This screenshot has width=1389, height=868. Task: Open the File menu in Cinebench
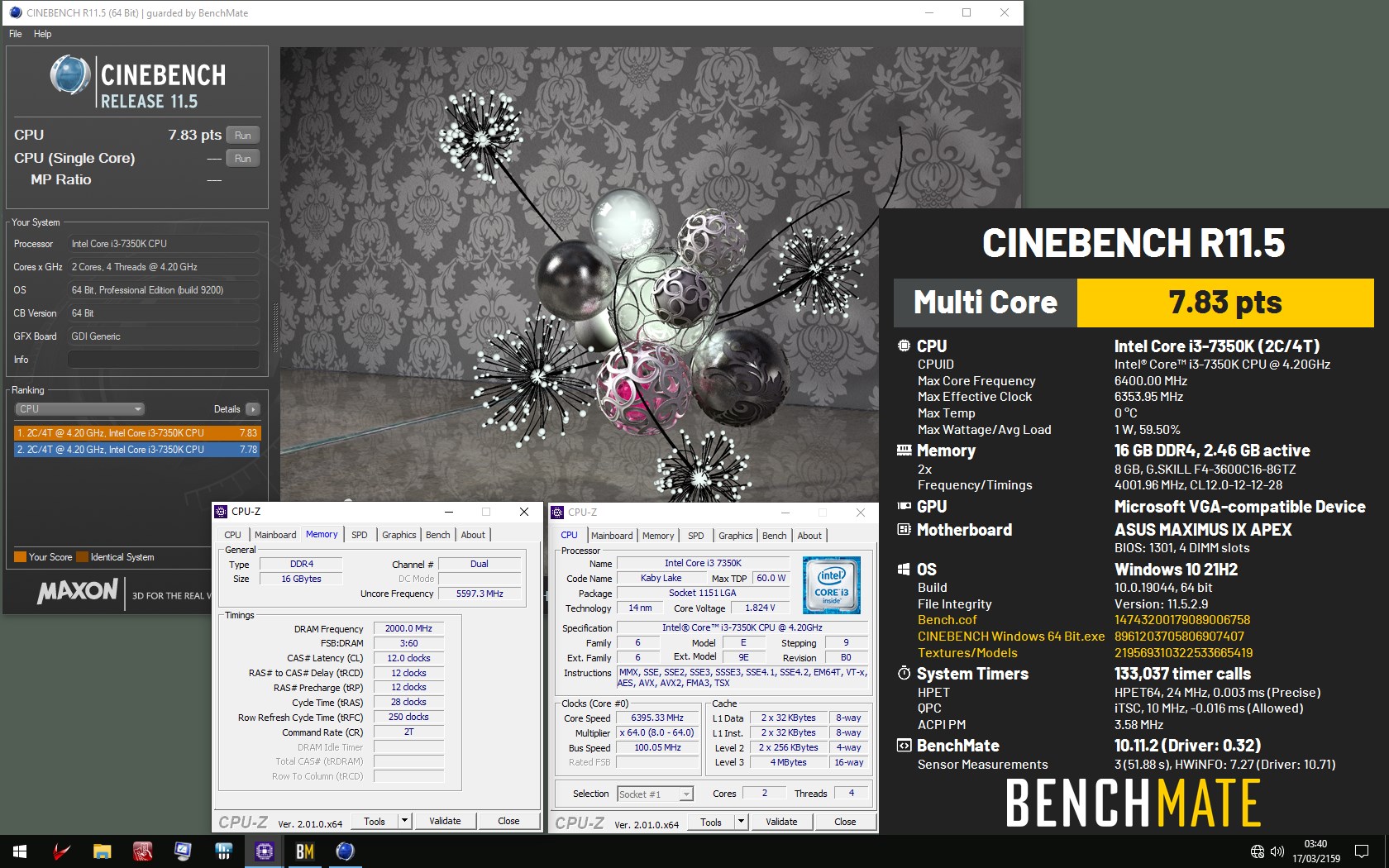coord(16,34)
